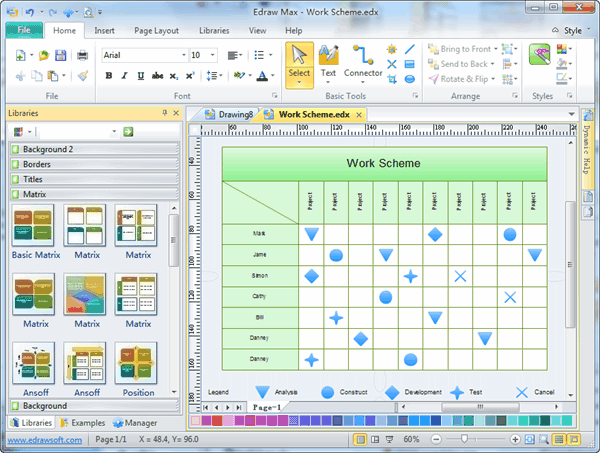Switch to the Page Layout ribbon tab
600x453 pixels.
coord(156,31)
